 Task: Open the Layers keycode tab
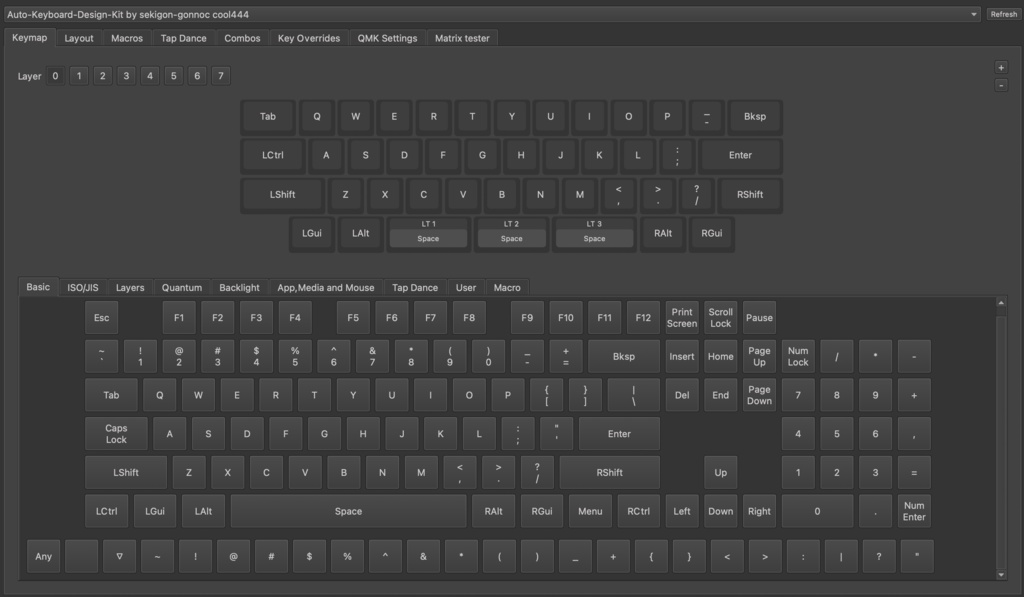point(130,287)
